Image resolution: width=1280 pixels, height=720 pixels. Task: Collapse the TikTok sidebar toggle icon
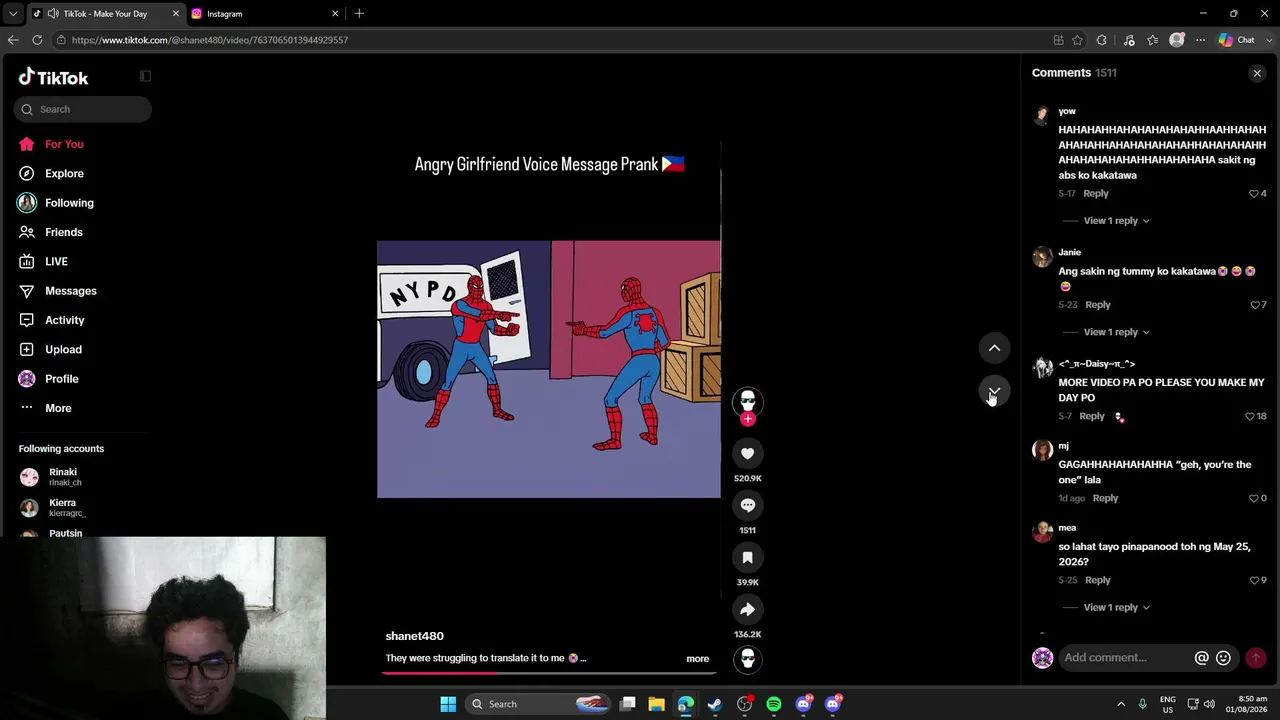(145, 76)
